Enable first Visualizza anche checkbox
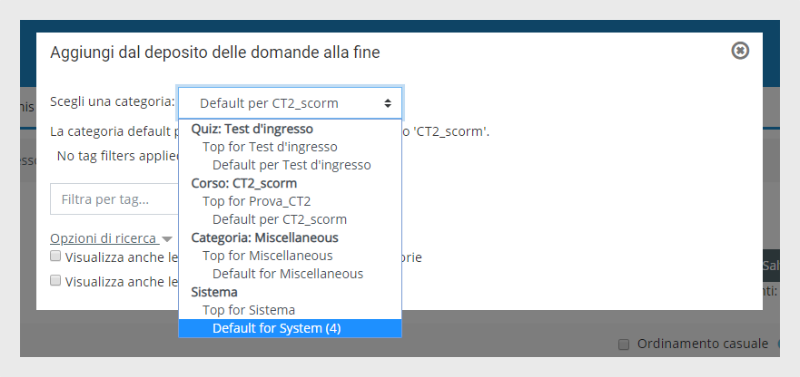800x377 pixels. 56,256
